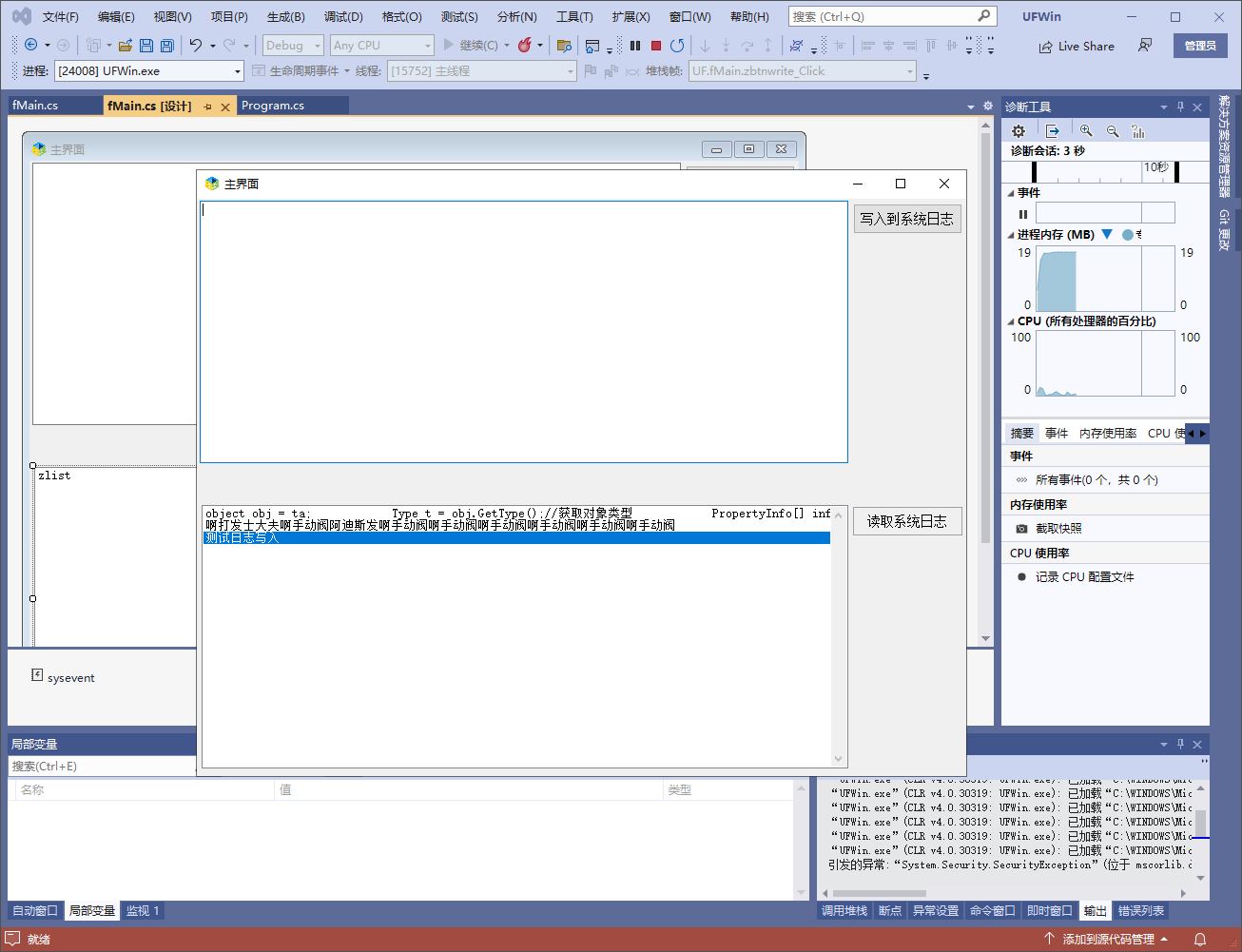Collapse the CPU percentage graph section

(x=1011, y=321)
